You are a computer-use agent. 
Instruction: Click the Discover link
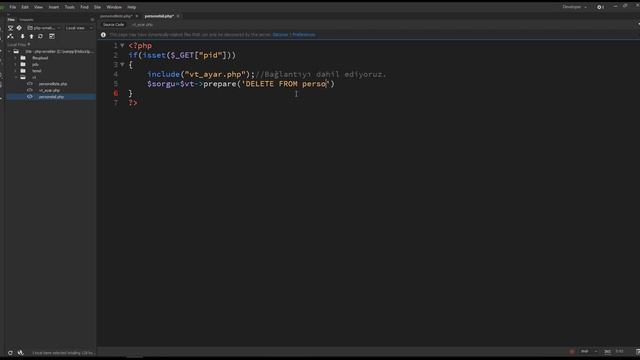[280, 35]
